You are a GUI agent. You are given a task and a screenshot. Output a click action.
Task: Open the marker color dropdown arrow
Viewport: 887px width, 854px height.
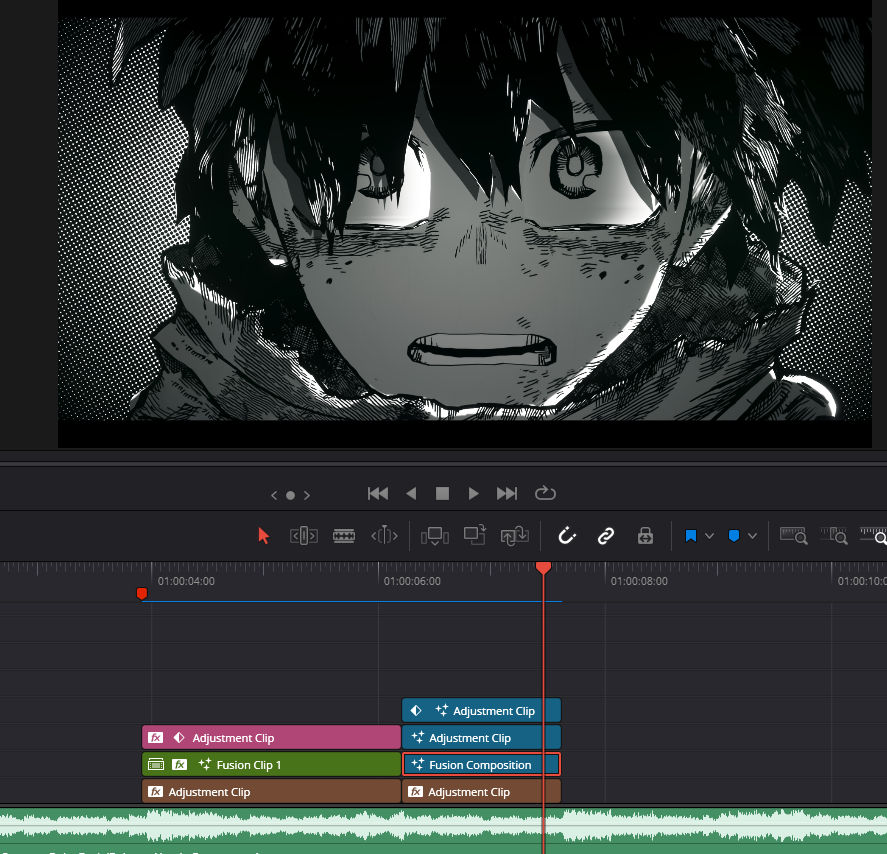[x=752, y=536]
